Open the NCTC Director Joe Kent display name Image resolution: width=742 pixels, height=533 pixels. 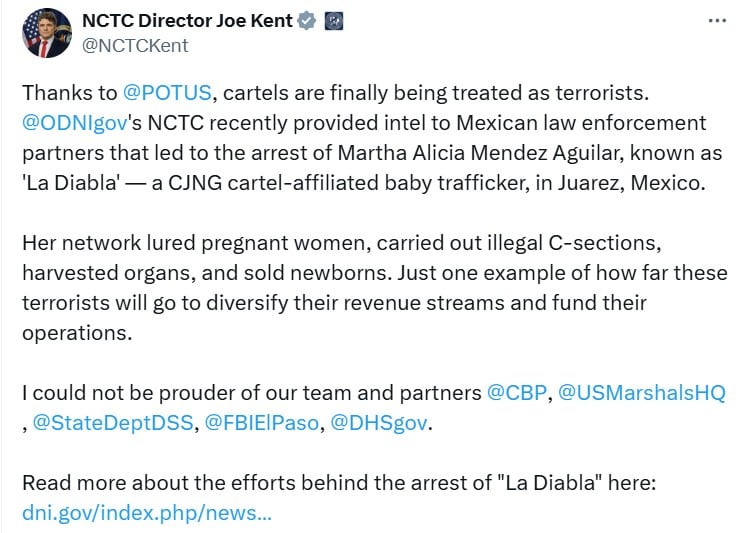(x=187, y=21)
